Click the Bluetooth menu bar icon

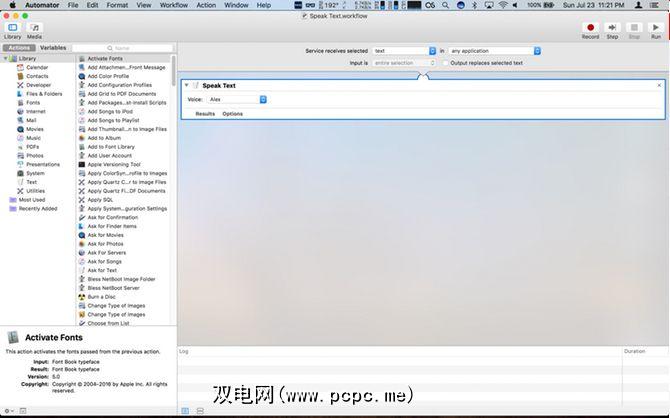[x=474, y=5]
